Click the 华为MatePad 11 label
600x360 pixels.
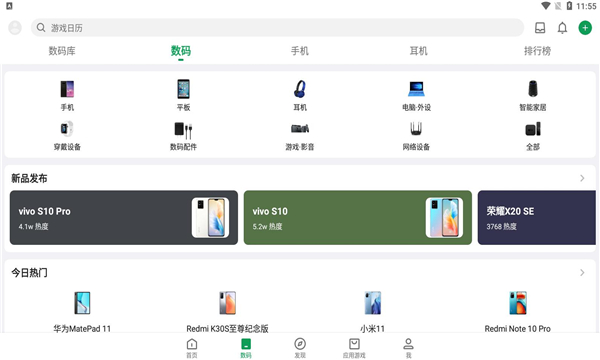[x=82, y=329]
